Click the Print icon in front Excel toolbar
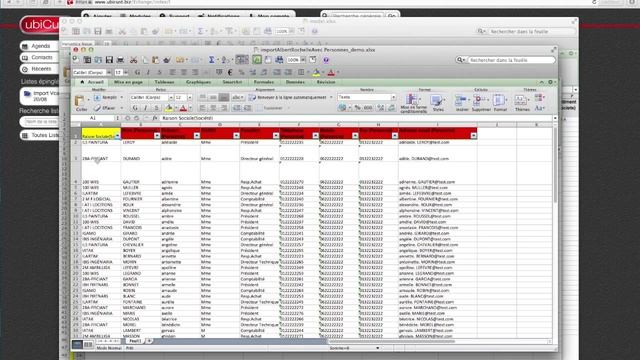This screenshot has height=360, width=640. click(x=120, y=60)
